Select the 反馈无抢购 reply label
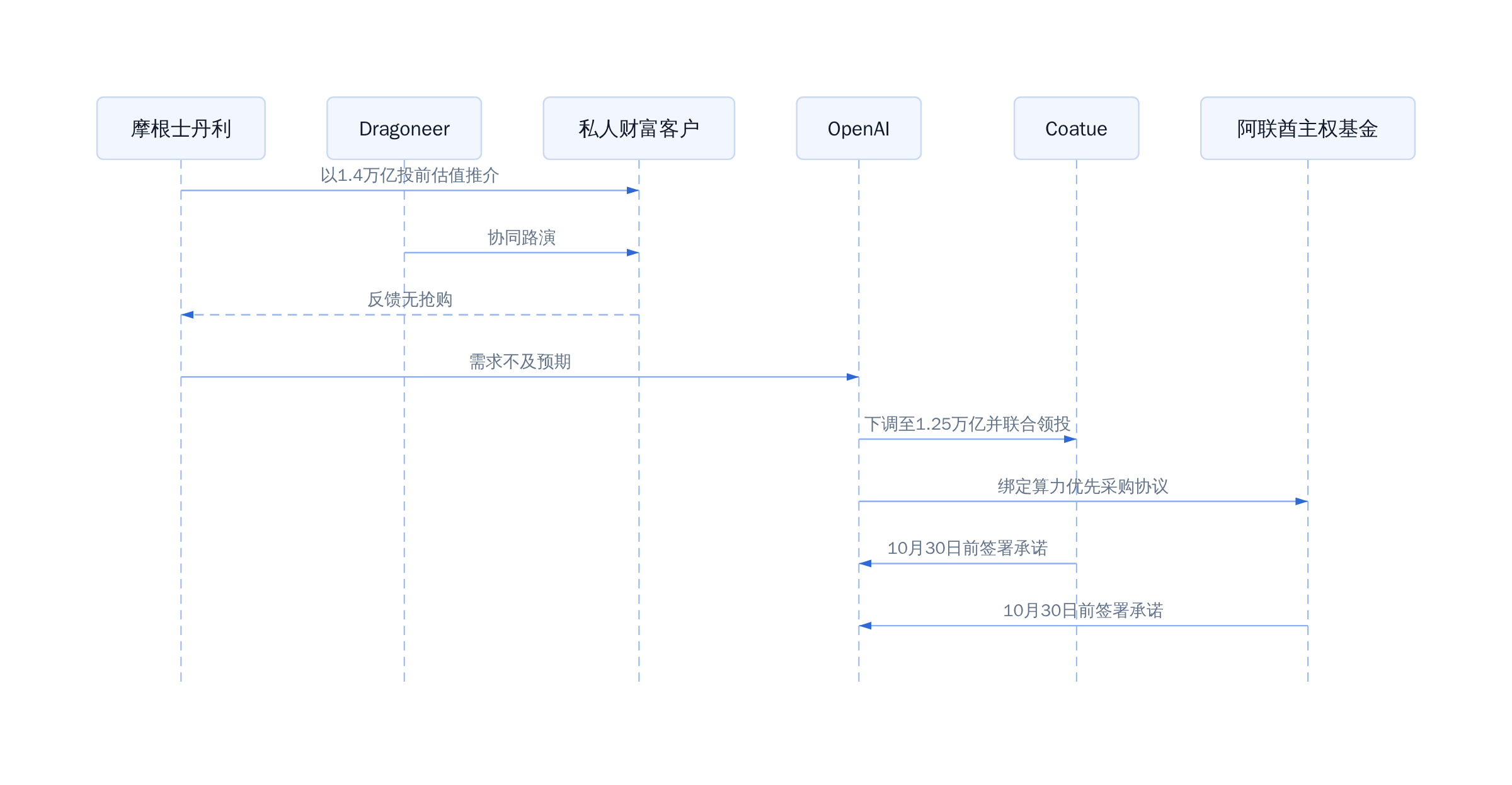 (x=410, y=299)
